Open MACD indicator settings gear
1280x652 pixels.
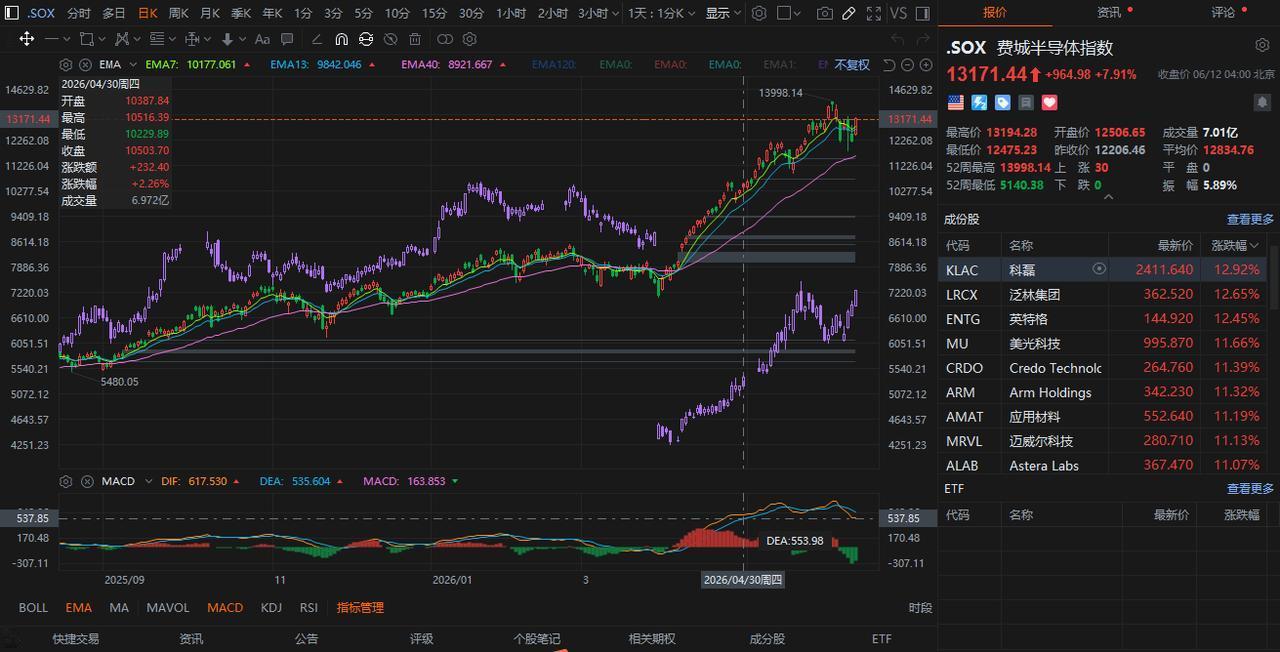(x=65, y=481)
